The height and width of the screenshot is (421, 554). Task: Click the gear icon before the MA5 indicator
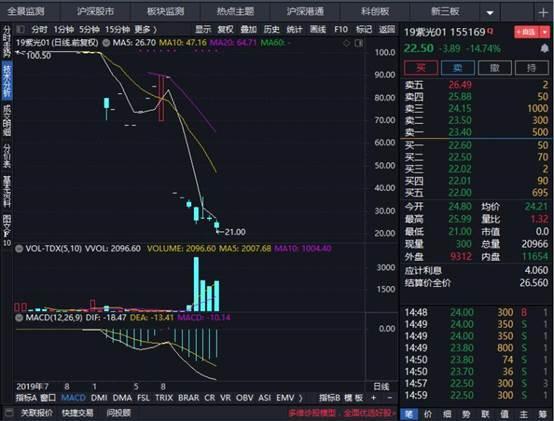(x=106, y=43)
